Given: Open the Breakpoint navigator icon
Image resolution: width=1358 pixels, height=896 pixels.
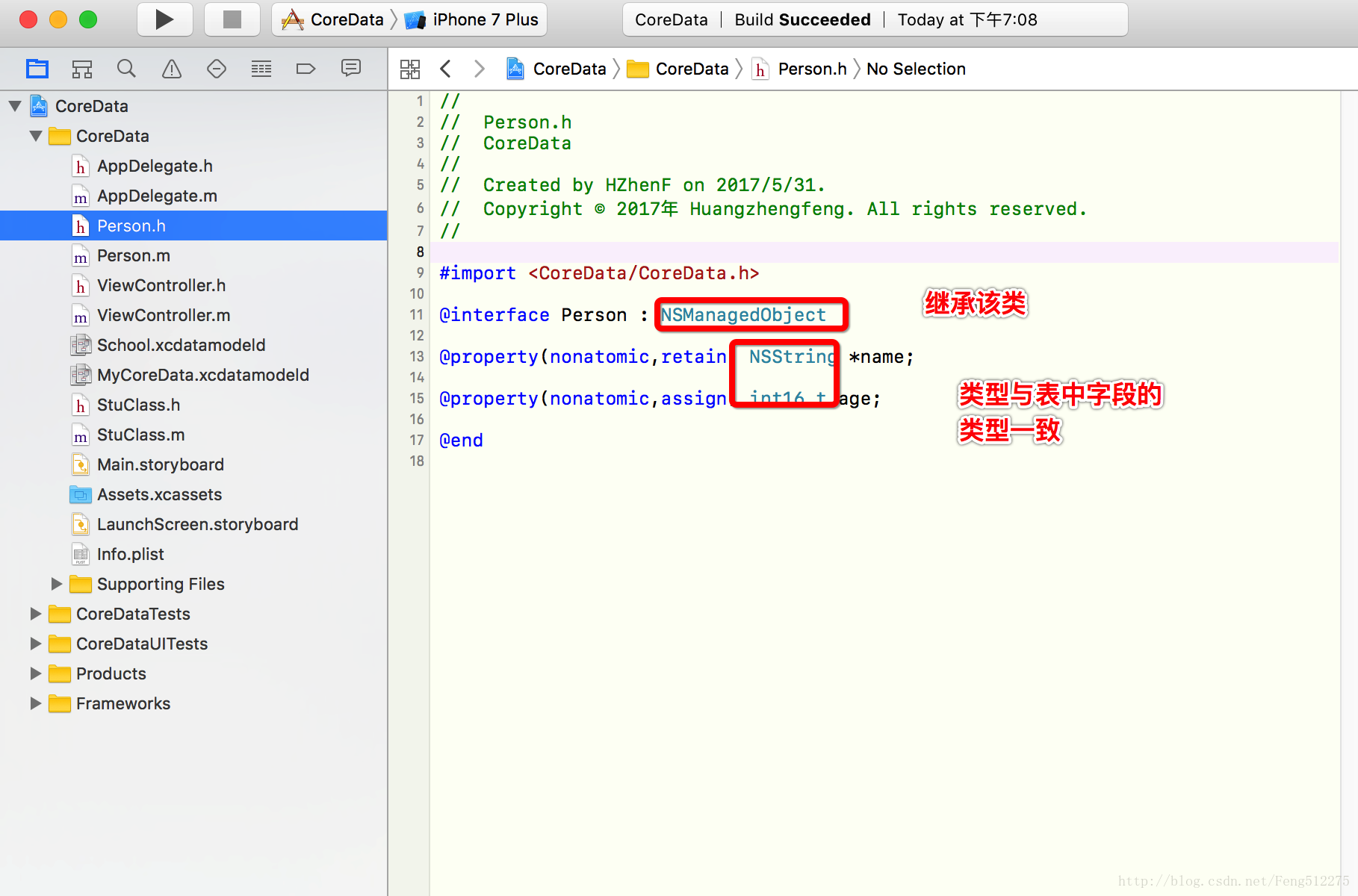Looking at the screenshot, I should [306, 69].
